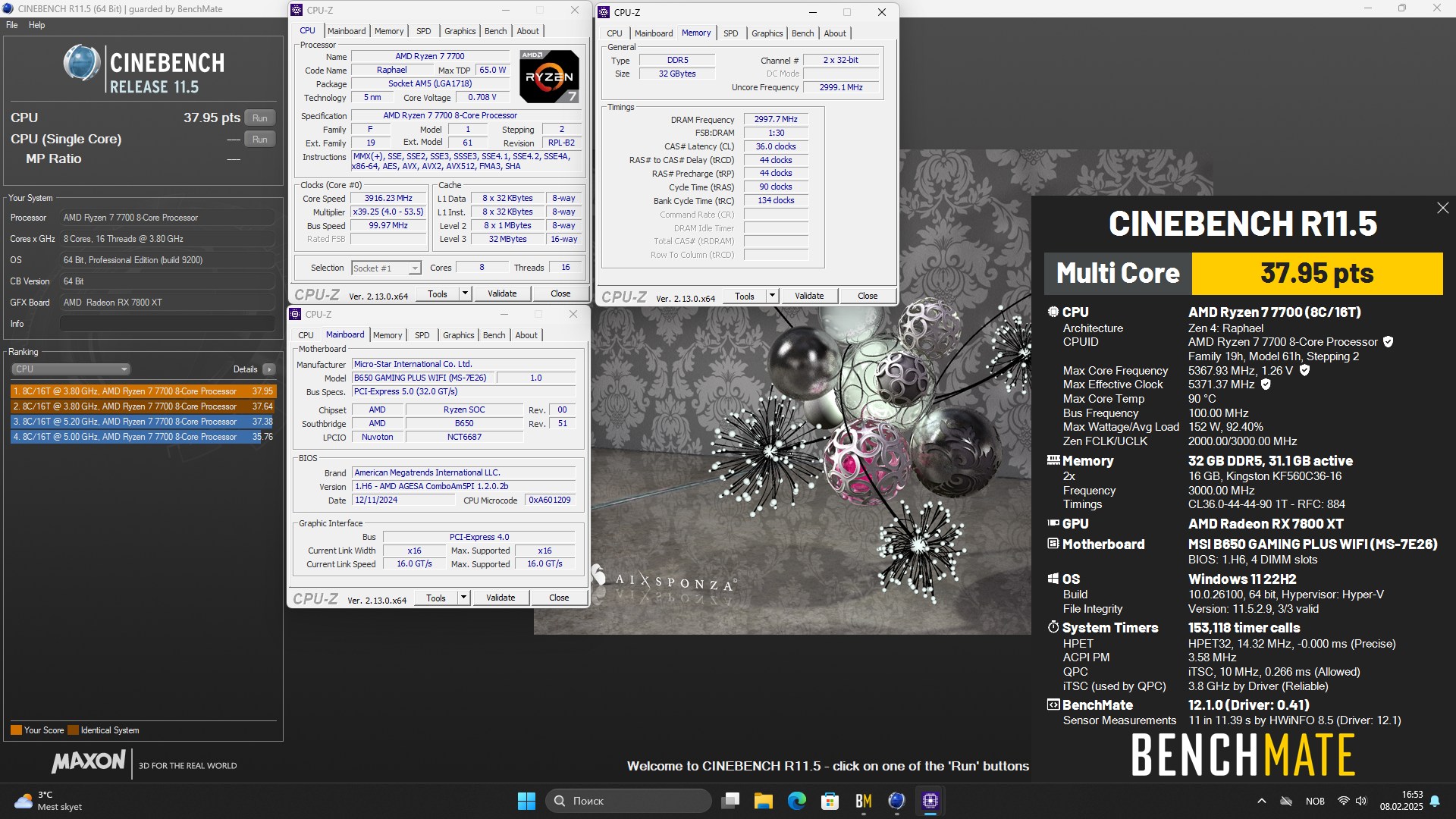Screen dimensions: 1456x819
Task: Open Tools dropdown arrow in CPU-Z Mainboard window
Action: 463,598
